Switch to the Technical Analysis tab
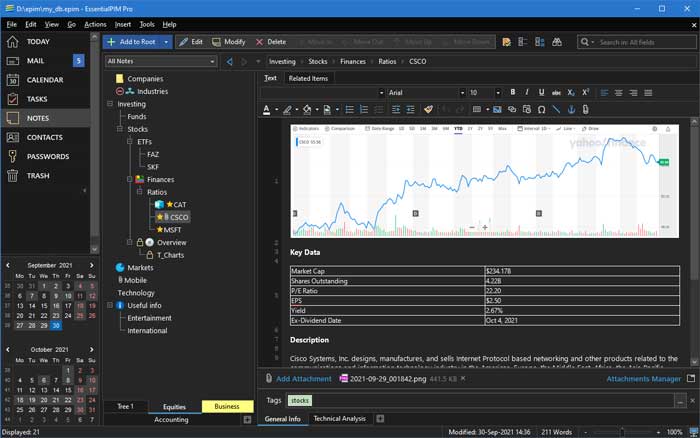The image size is (700, 438). (339, 418)
